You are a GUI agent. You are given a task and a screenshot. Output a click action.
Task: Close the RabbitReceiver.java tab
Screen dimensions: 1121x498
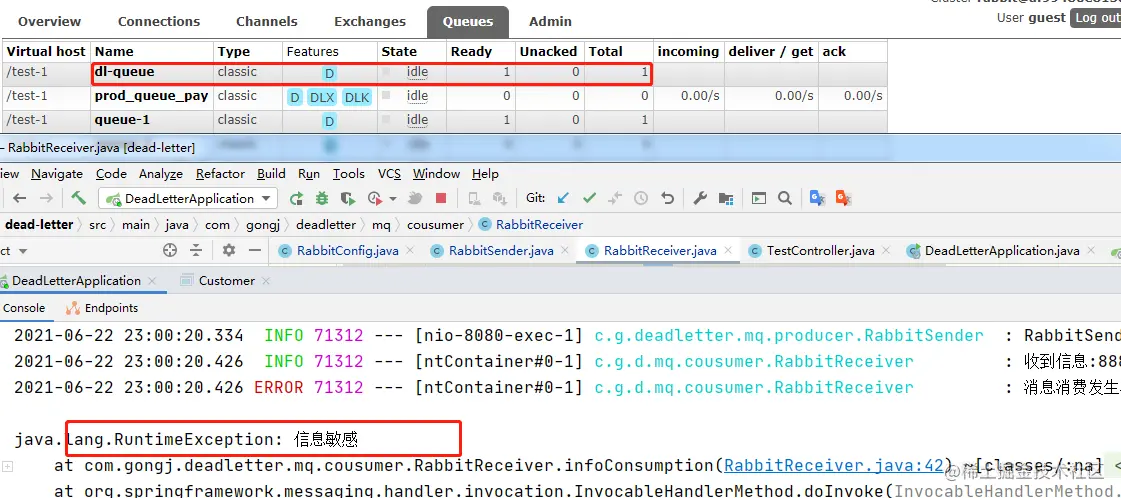[x=728, y=251]
